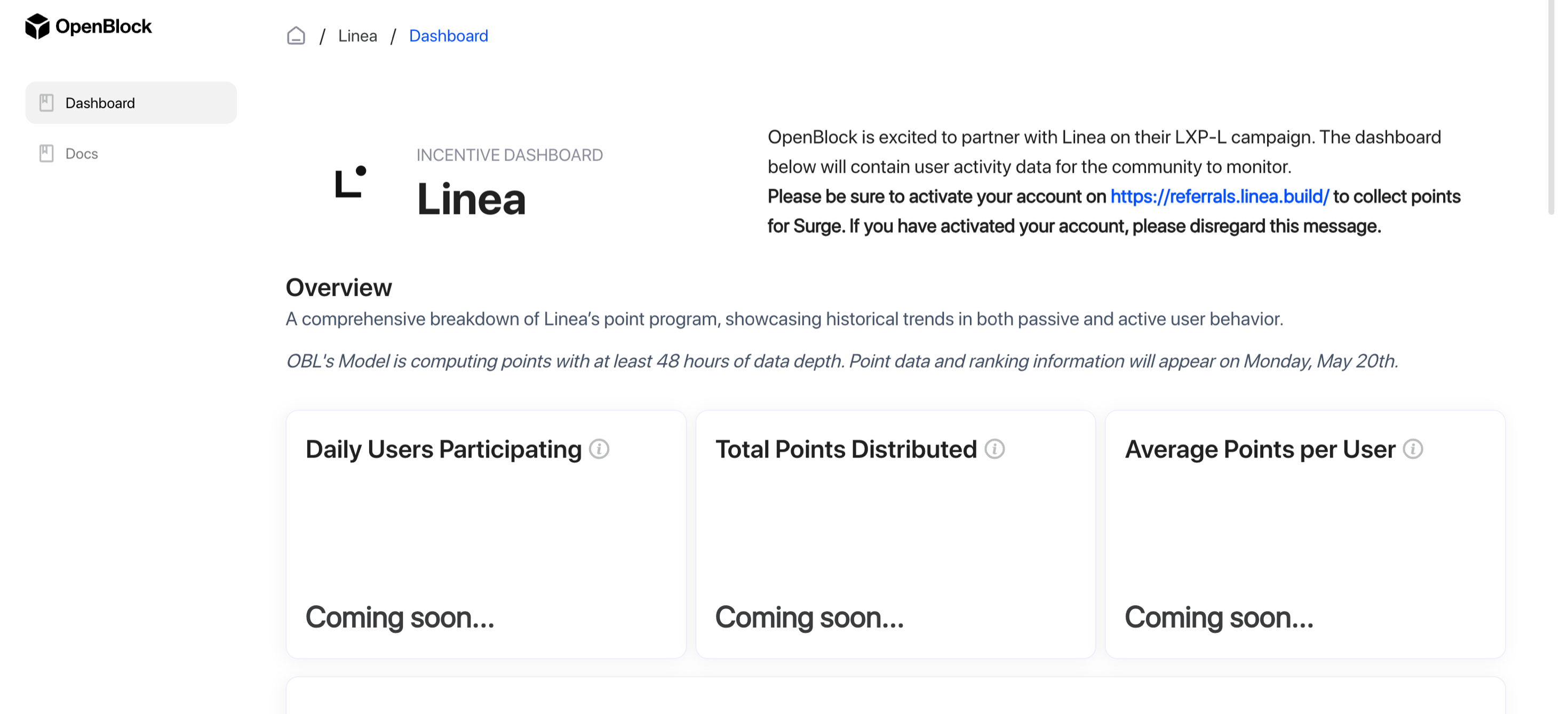This screenshot has height=714, width=1568.
Task: Click the bookmark icon beside Docs in sidebar
Action: (x=46, y=153)
